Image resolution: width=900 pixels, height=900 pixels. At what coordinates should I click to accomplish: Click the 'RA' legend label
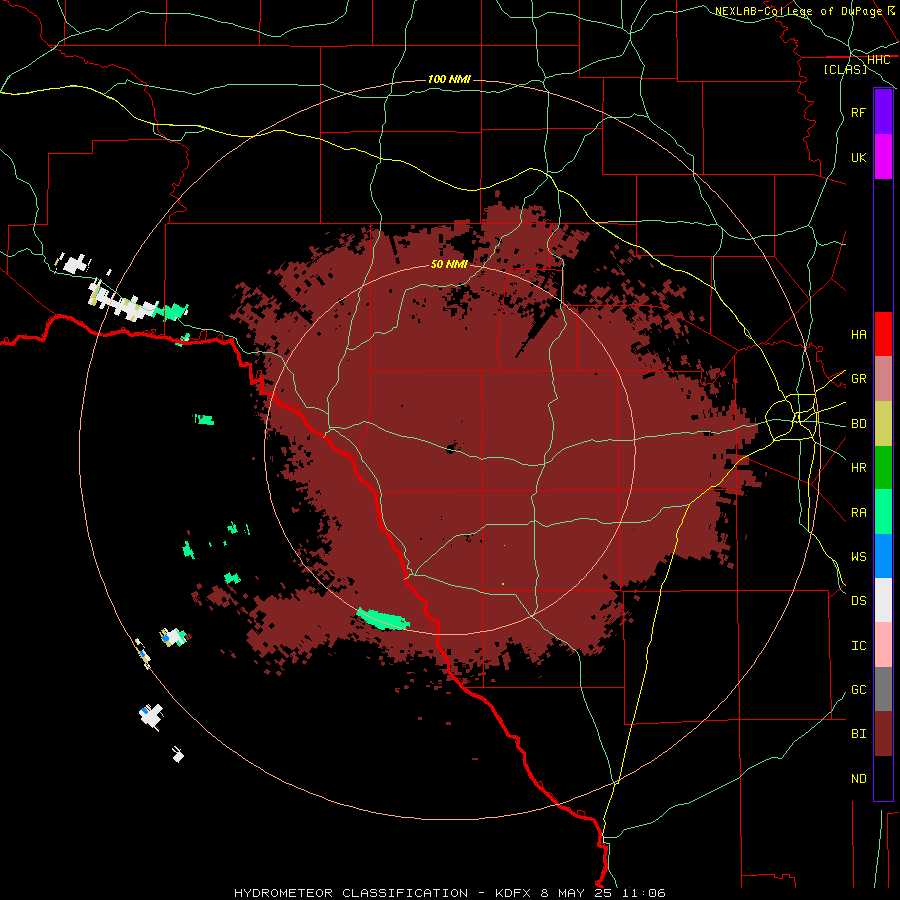tap(859, 513)
